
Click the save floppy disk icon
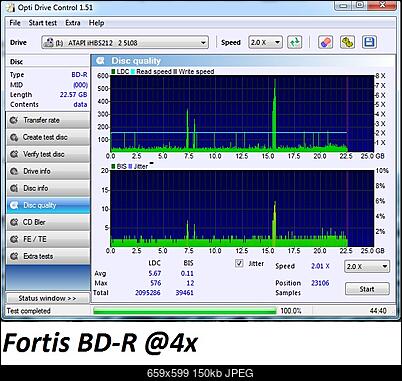tap(369, 42)
